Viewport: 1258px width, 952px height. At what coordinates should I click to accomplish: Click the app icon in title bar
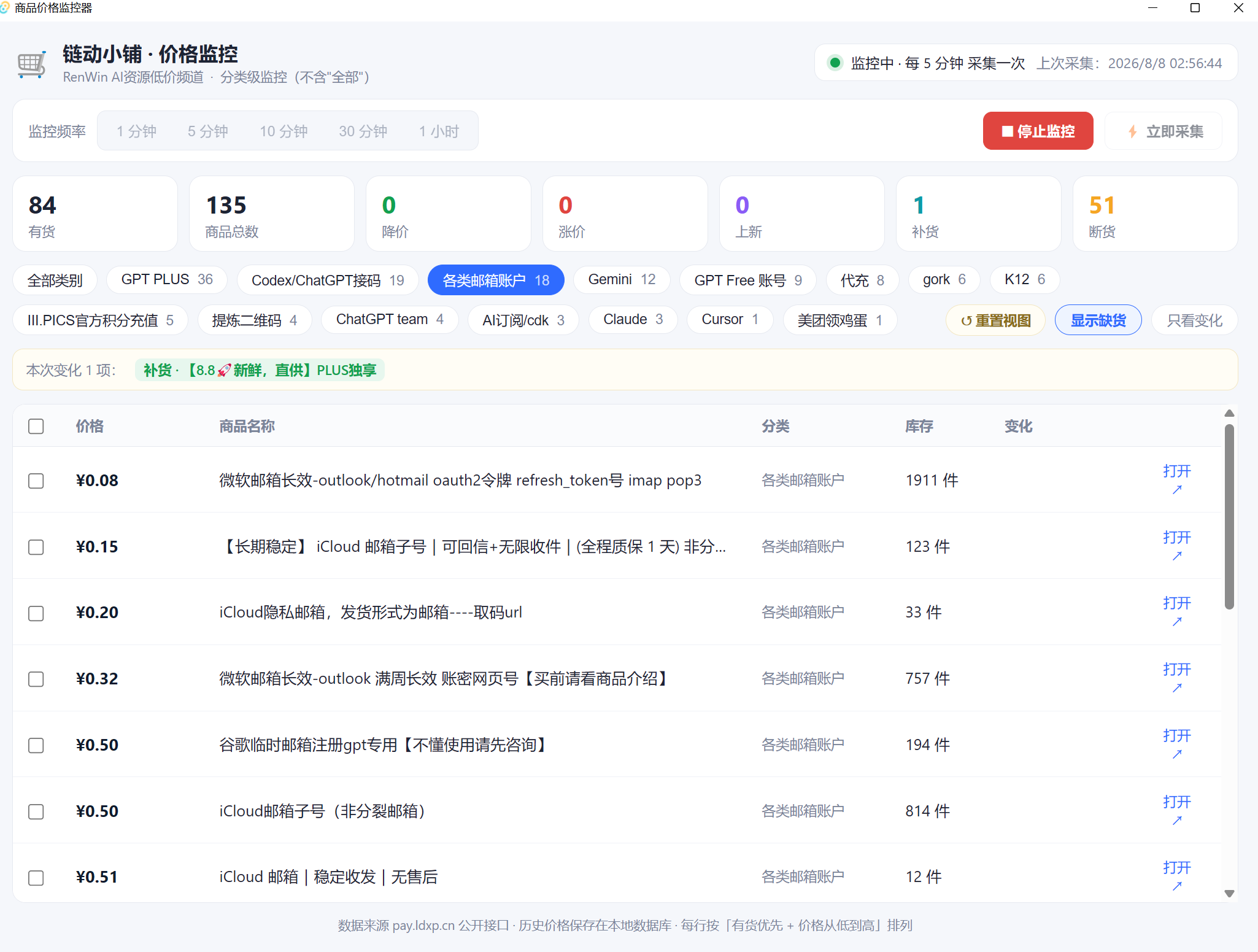coord(6,8)
